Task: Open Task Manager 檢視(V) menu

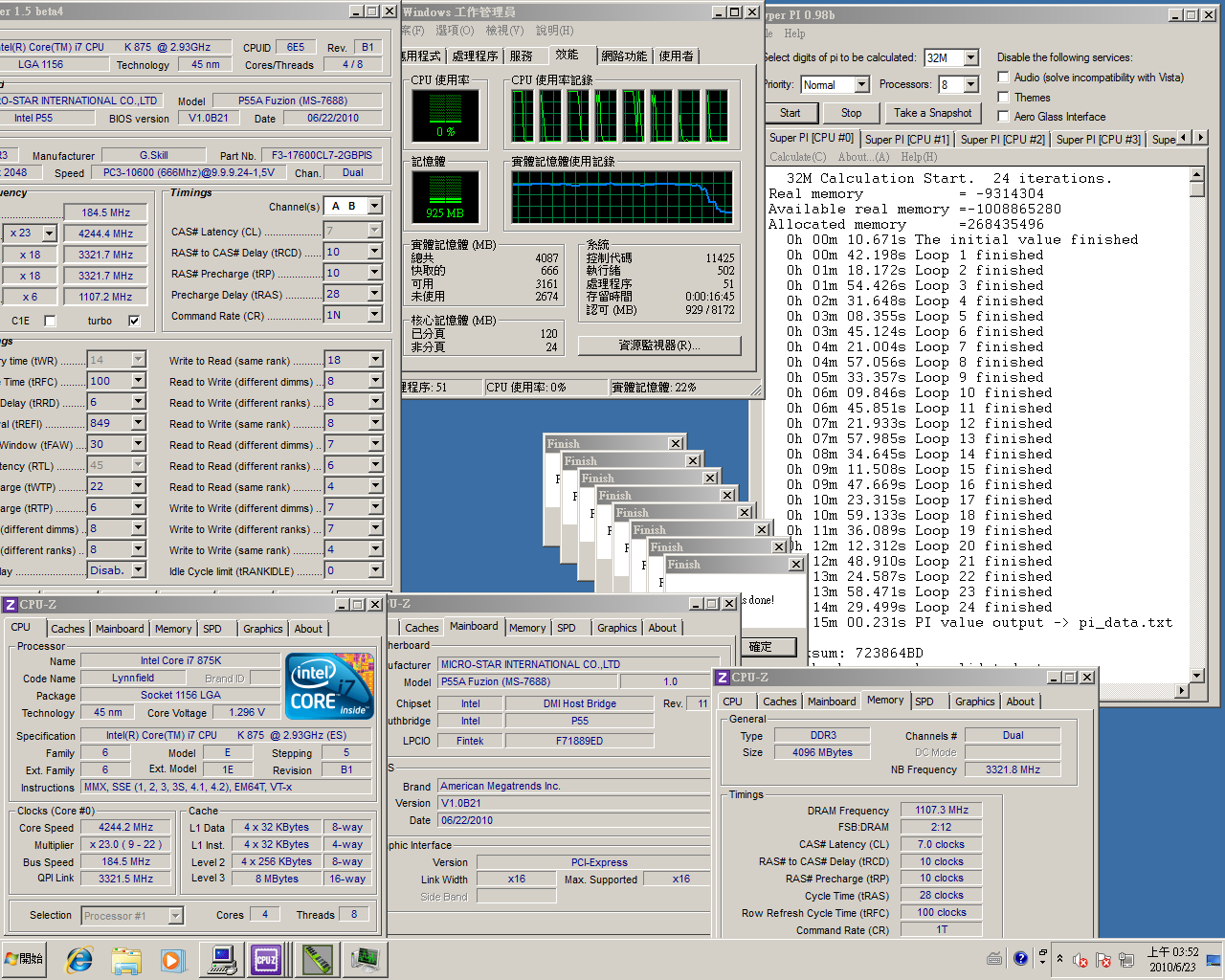Action: (504, 31)
